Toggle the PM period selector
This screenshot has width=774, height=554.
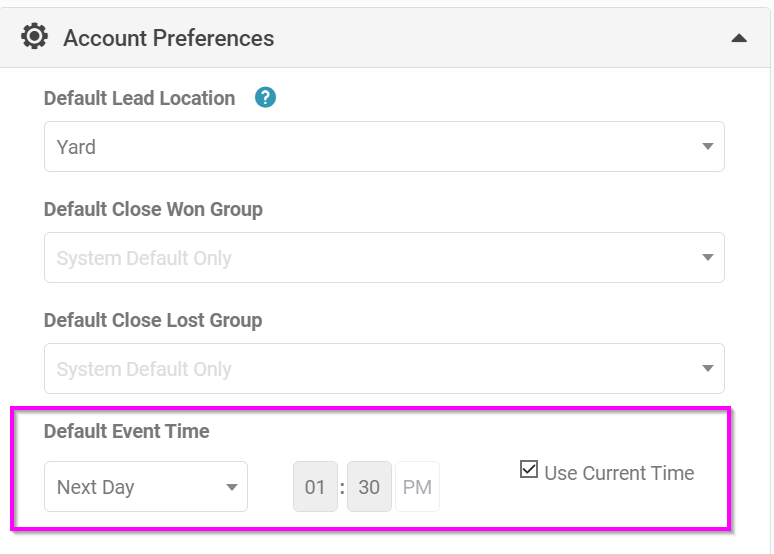[x=417, y=486]
